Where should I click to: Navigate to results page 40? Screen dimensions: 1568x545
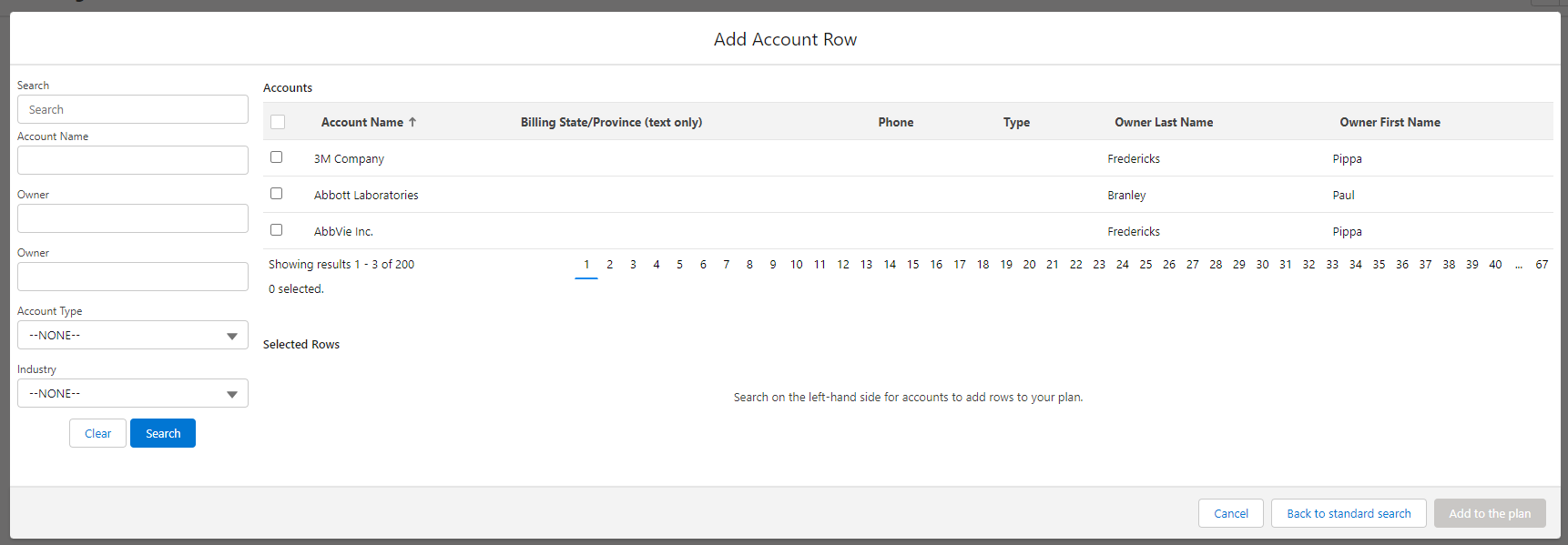[x=1495, y=265]
